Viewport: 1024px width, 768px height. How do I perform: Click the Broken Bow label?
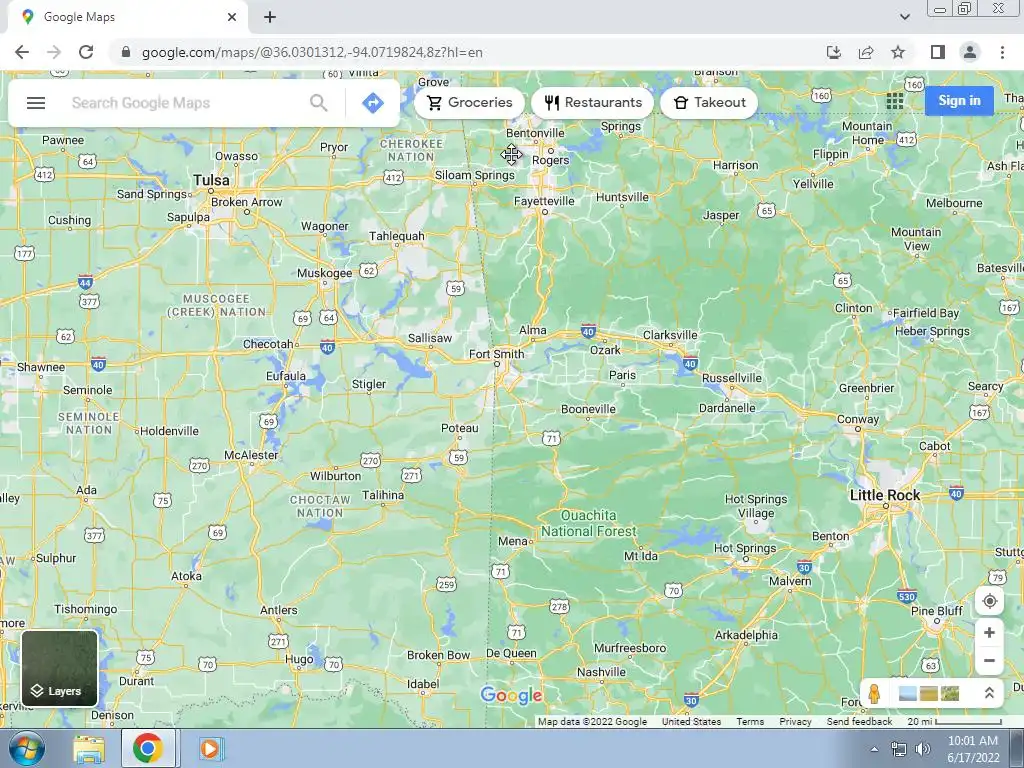[438, 654]
